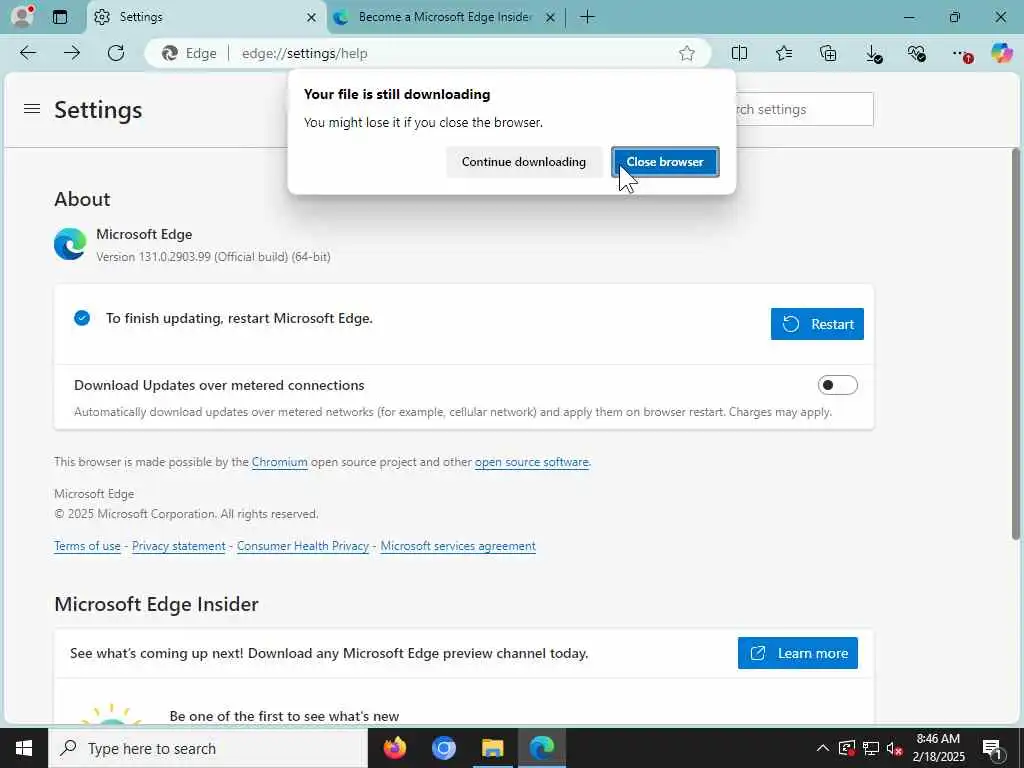
Task: Toggle Download Updates over metered connections
Action: [x=837, y=385]
